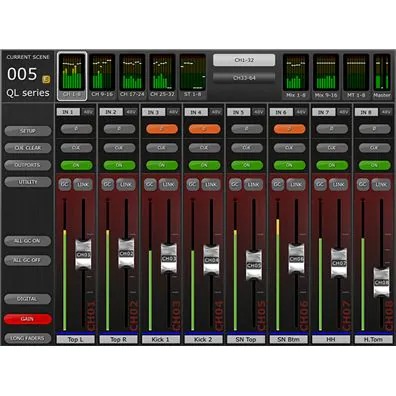Toggle GC on channel CH03
The width and height of the screenshot is (396, 396).
coord(150,184)
